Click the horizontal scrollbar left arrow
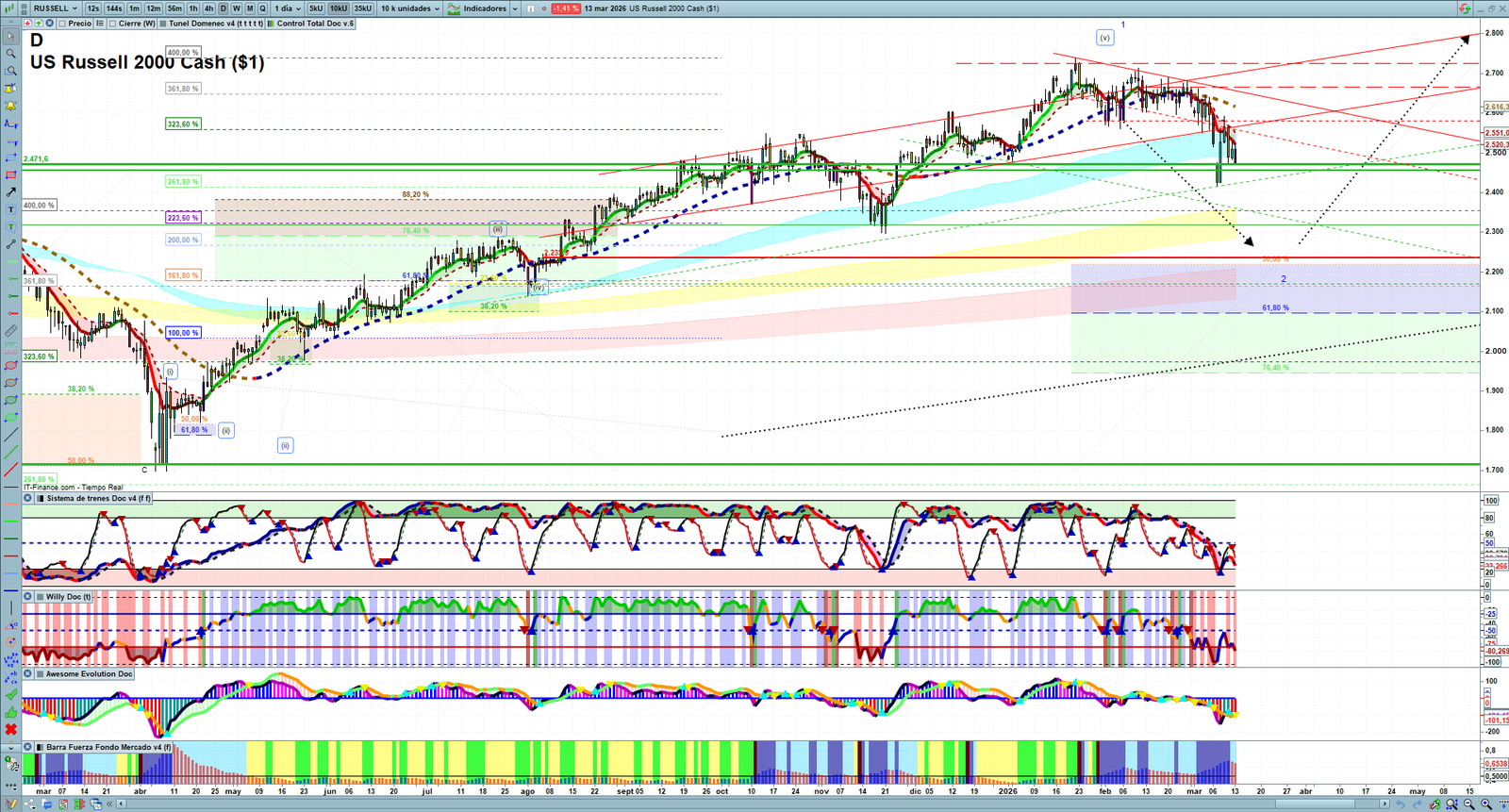The image size is (1509, 812). click(121, 804)
